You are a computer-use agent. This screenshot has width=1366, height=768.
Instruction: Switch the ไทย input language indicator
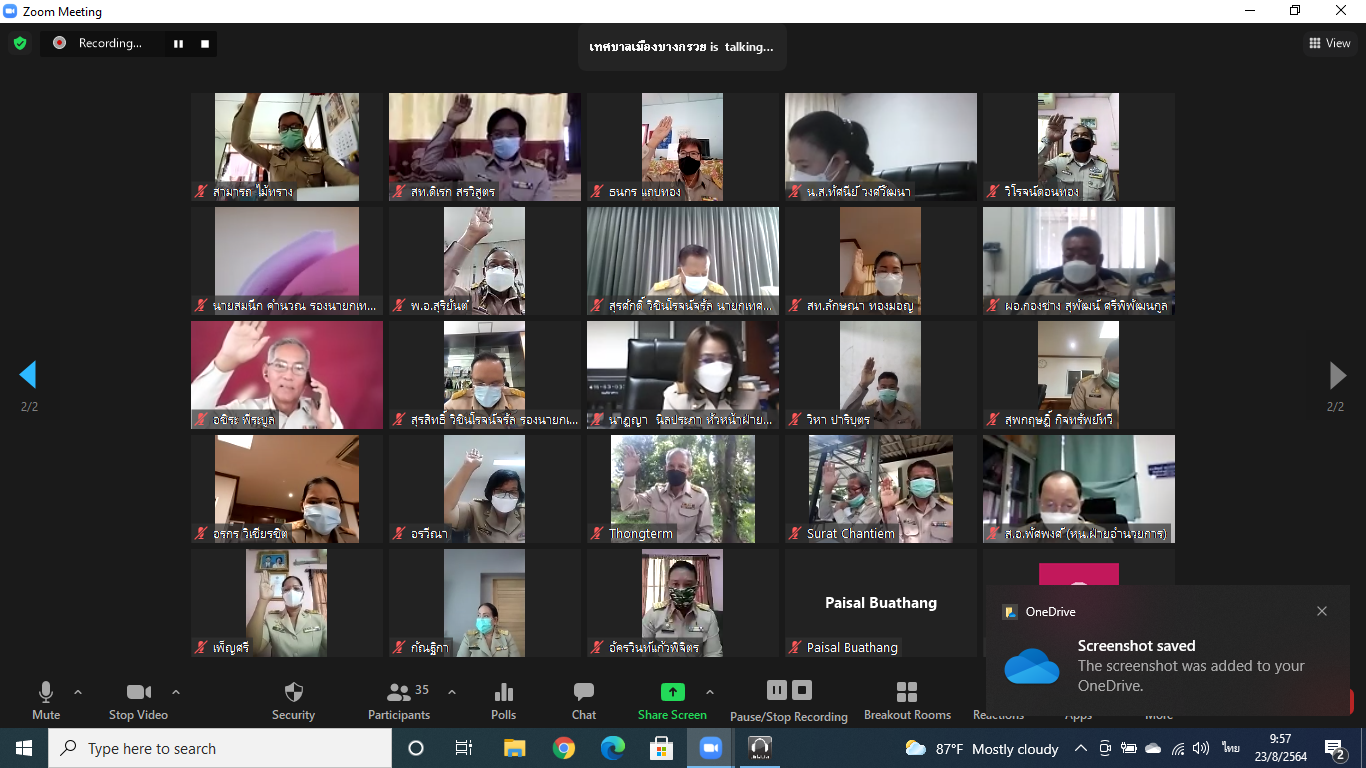pyautogui.click(x=1230, y=748)
